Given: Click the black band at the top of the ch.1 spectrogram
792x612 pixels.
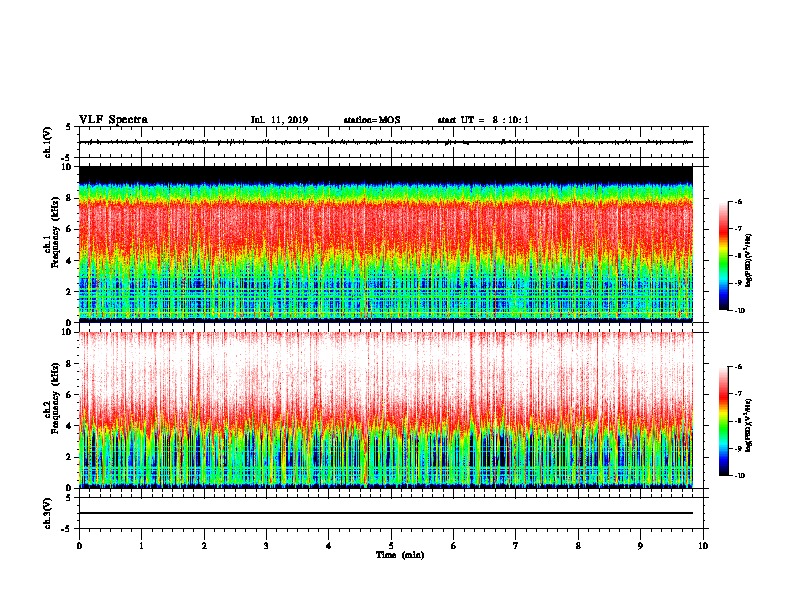Looking at the screenshot, I should (386, 174).
